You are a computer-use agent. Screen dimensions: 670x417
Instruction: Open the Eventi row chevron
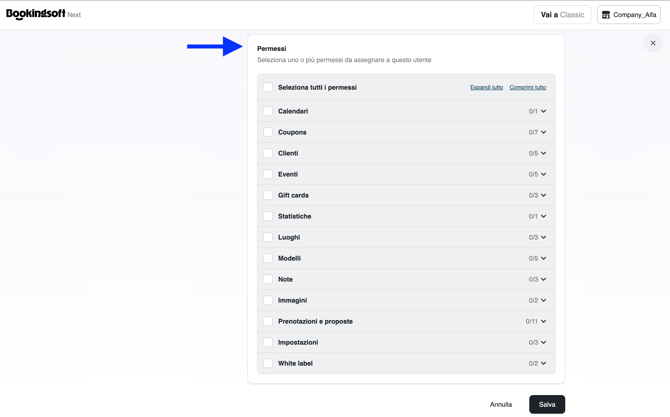pyautogui.click(x=544, y=174)
